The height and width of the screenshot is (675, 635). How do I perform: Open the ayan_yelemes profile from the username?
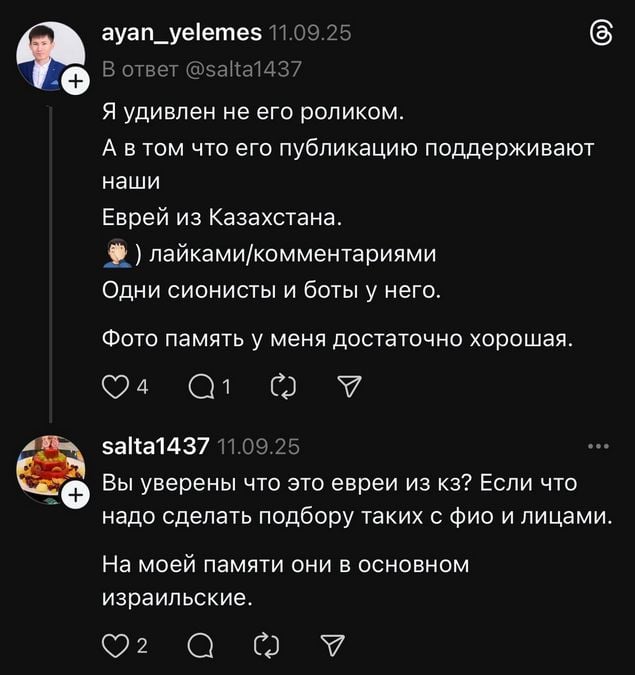[x=181, y=35]
